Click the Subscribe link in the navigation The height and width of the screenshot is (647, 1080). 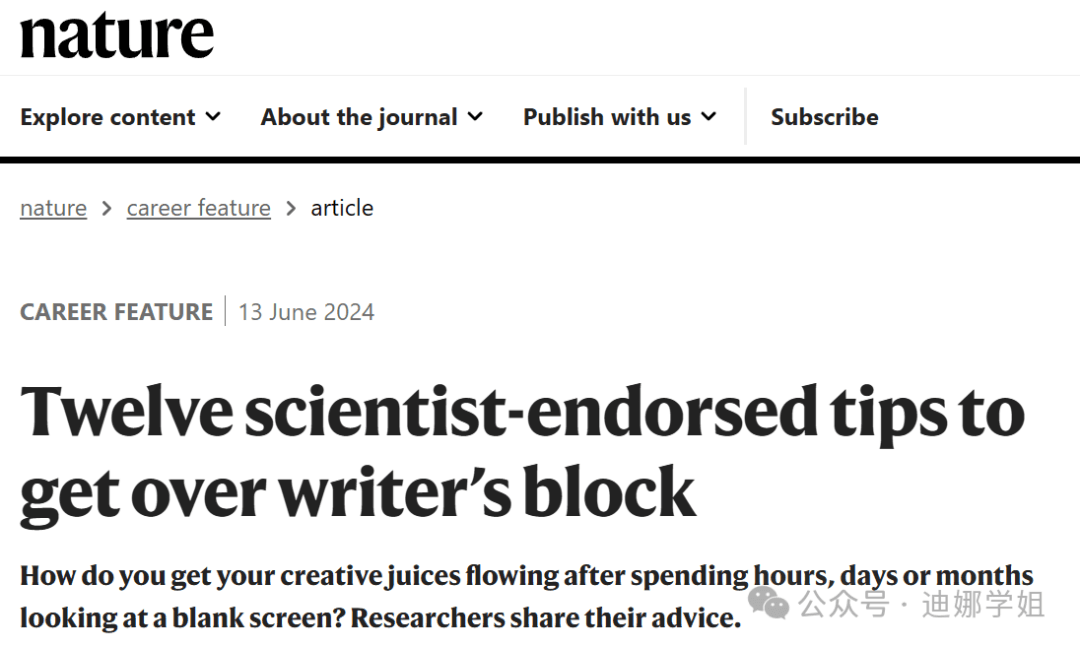[x=824, y=117]
